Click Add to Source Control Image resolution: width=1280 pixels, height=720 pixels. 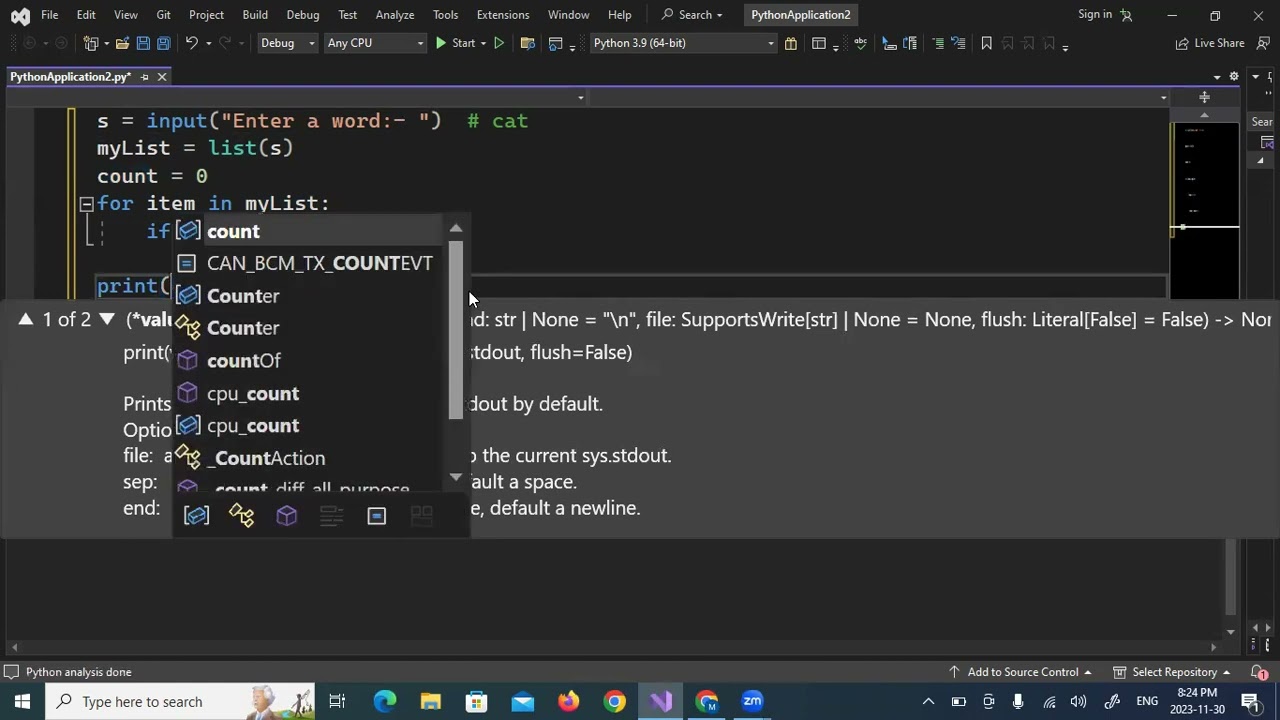[x=1022, y=672]
